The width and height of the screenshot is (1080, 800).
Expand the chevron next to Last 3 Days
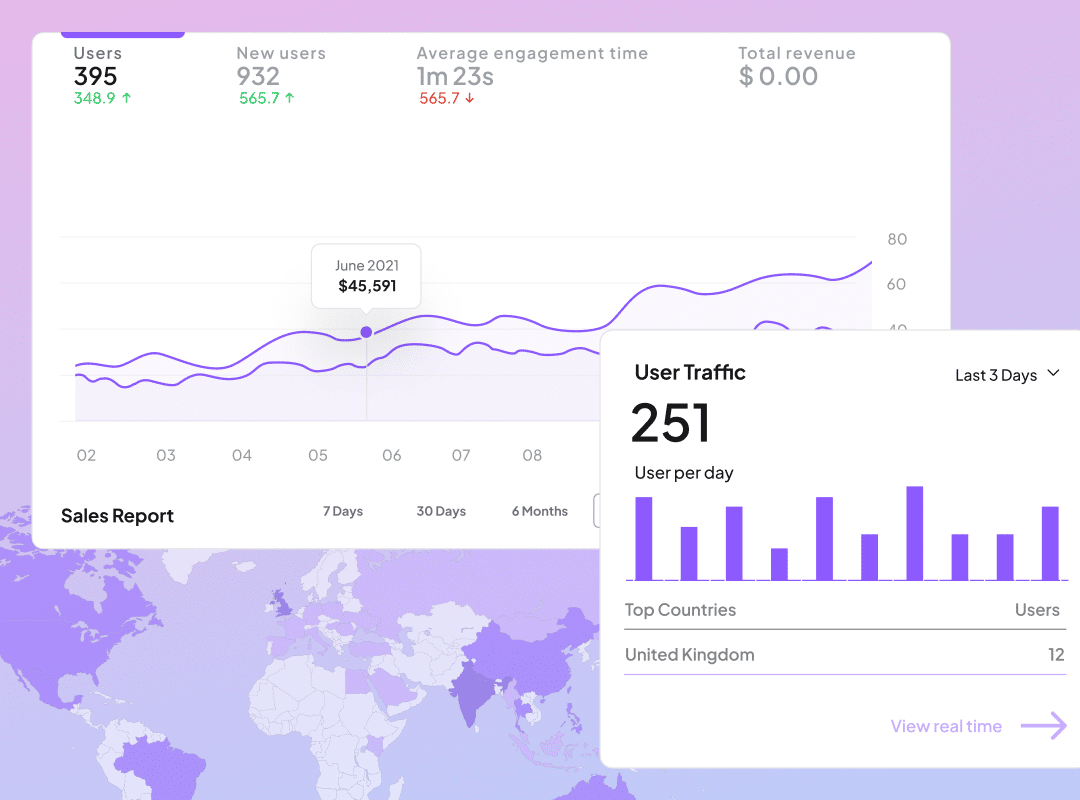click(1053, 374)
